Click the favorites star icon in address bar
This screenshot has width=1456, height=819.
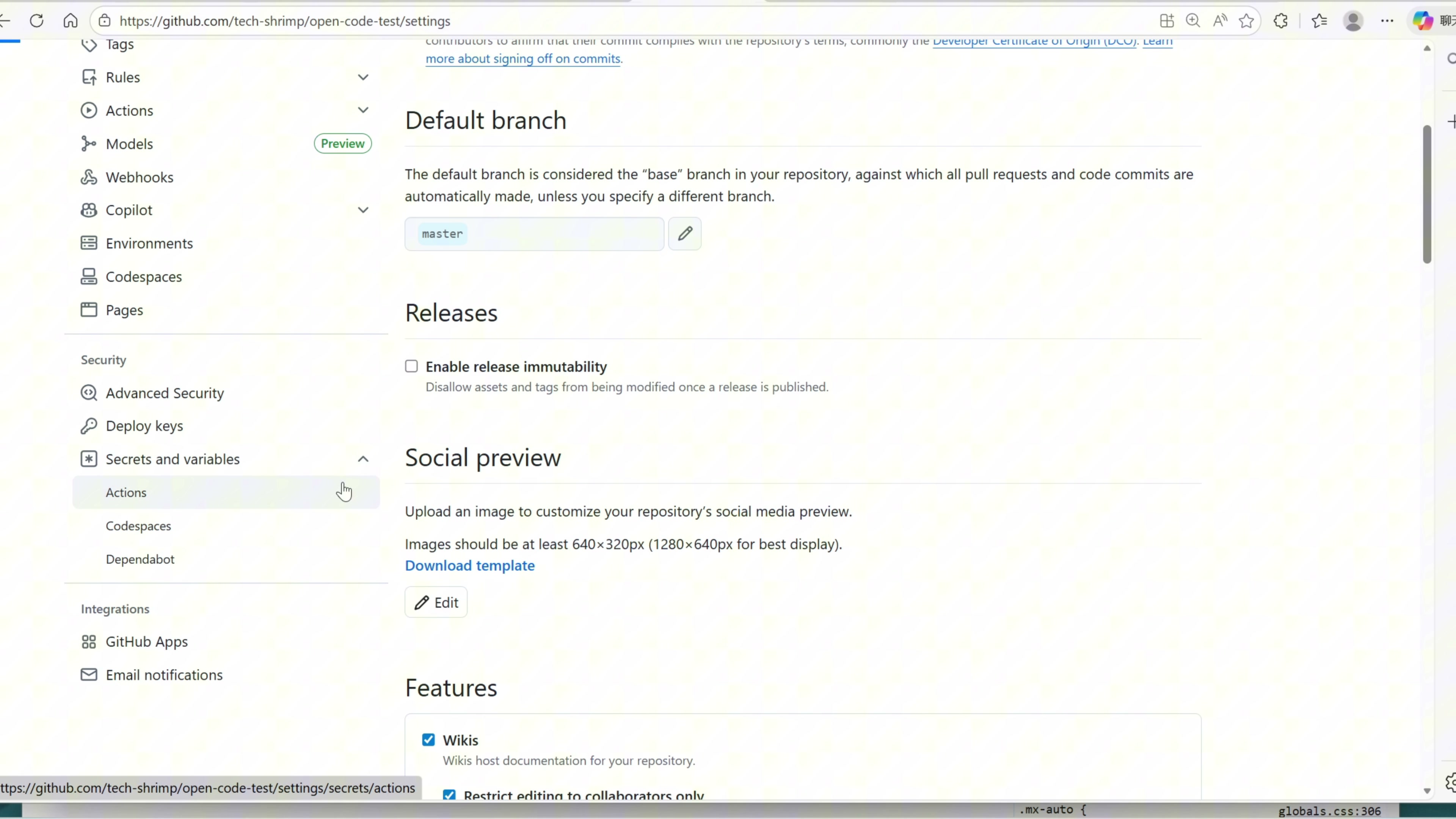[x=1246, y=21]
